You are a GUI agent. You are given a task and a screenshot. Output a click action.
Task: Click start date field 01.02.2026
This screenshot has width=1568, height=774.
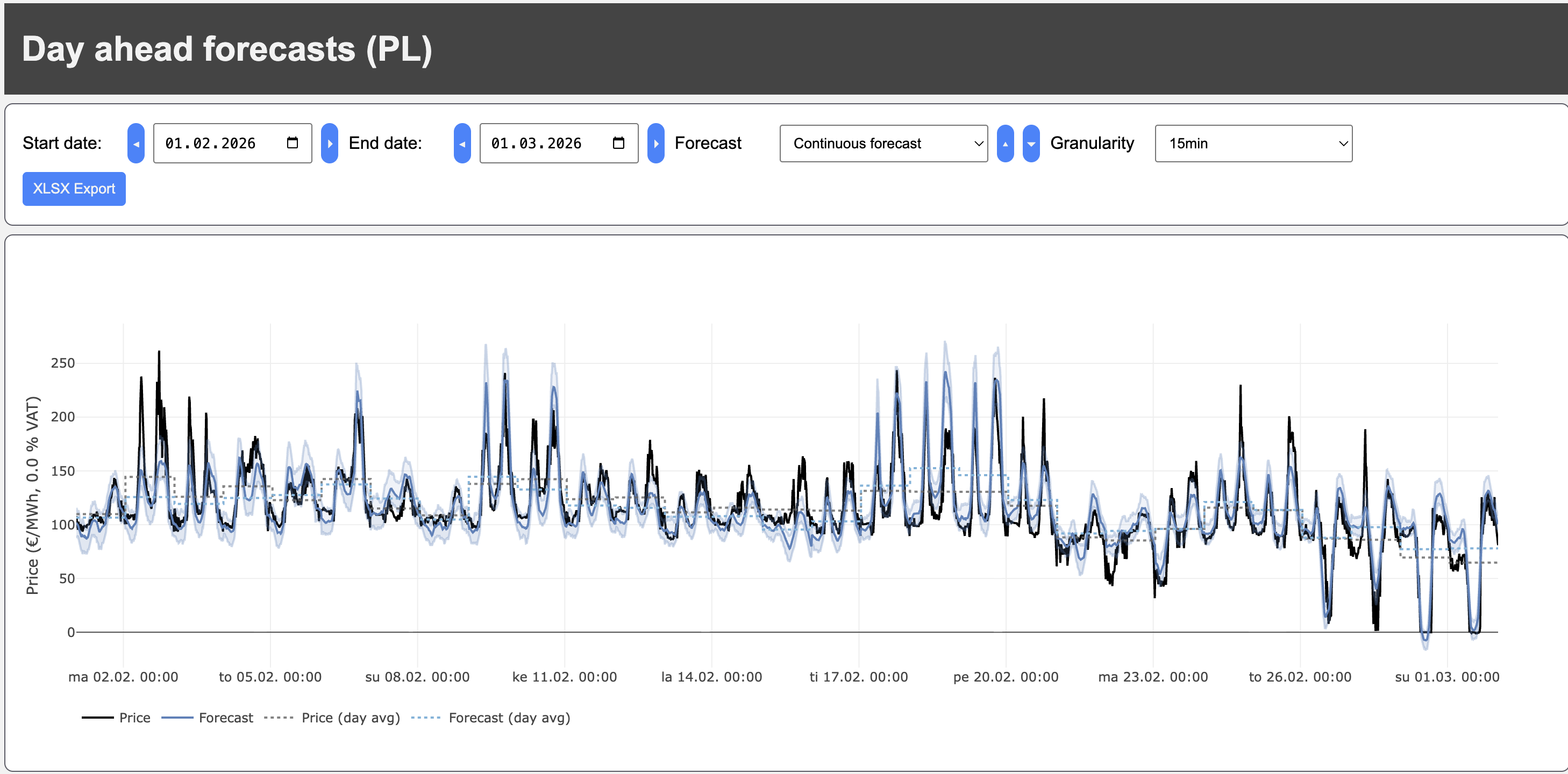pos(211,144)
